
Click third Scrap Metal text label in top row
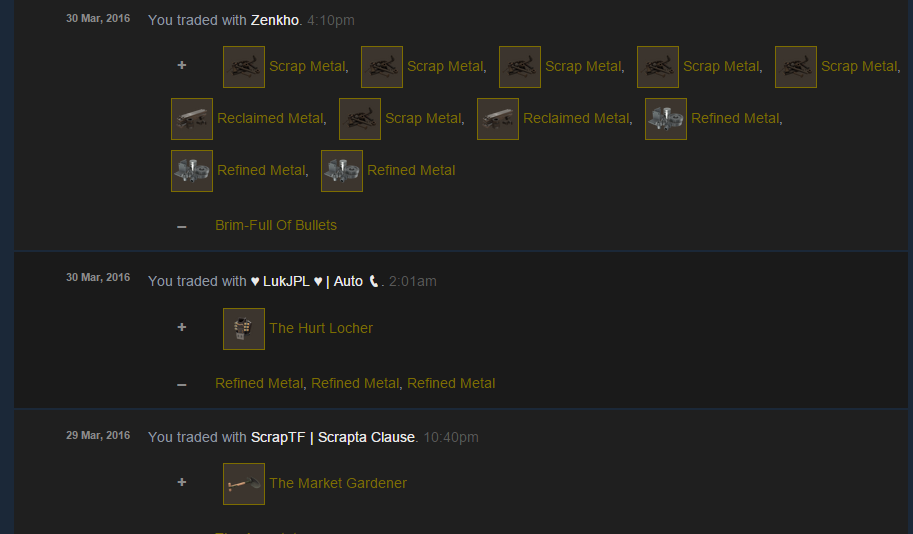coord(583,66)
